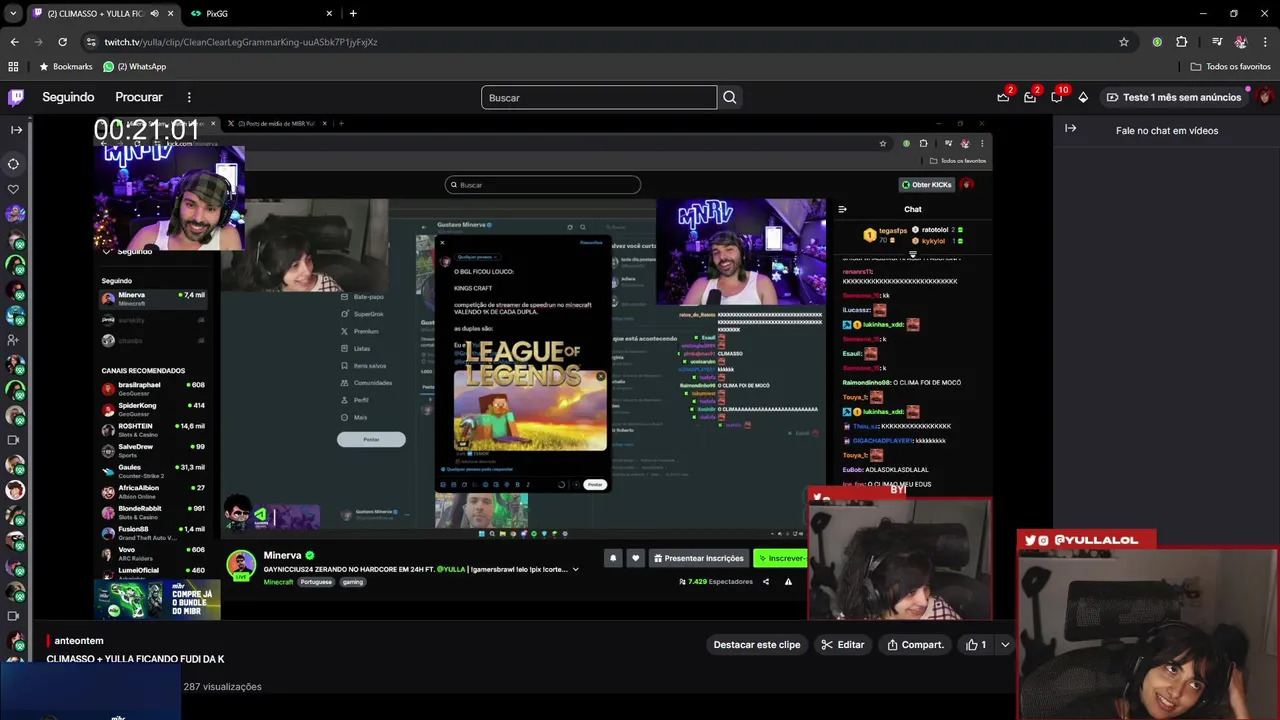Click the add friends sidebar icon
1280x720 pixels.
13,340
